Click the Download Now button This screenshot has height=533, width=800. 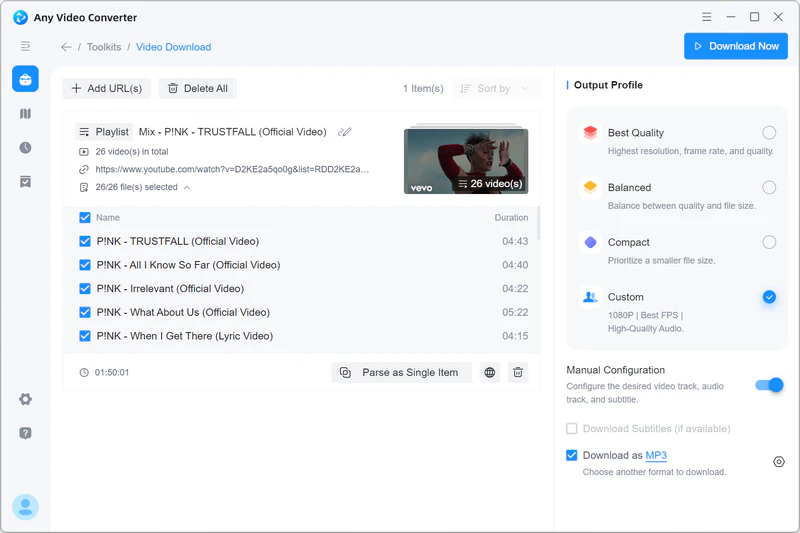[x=735, y=46]
